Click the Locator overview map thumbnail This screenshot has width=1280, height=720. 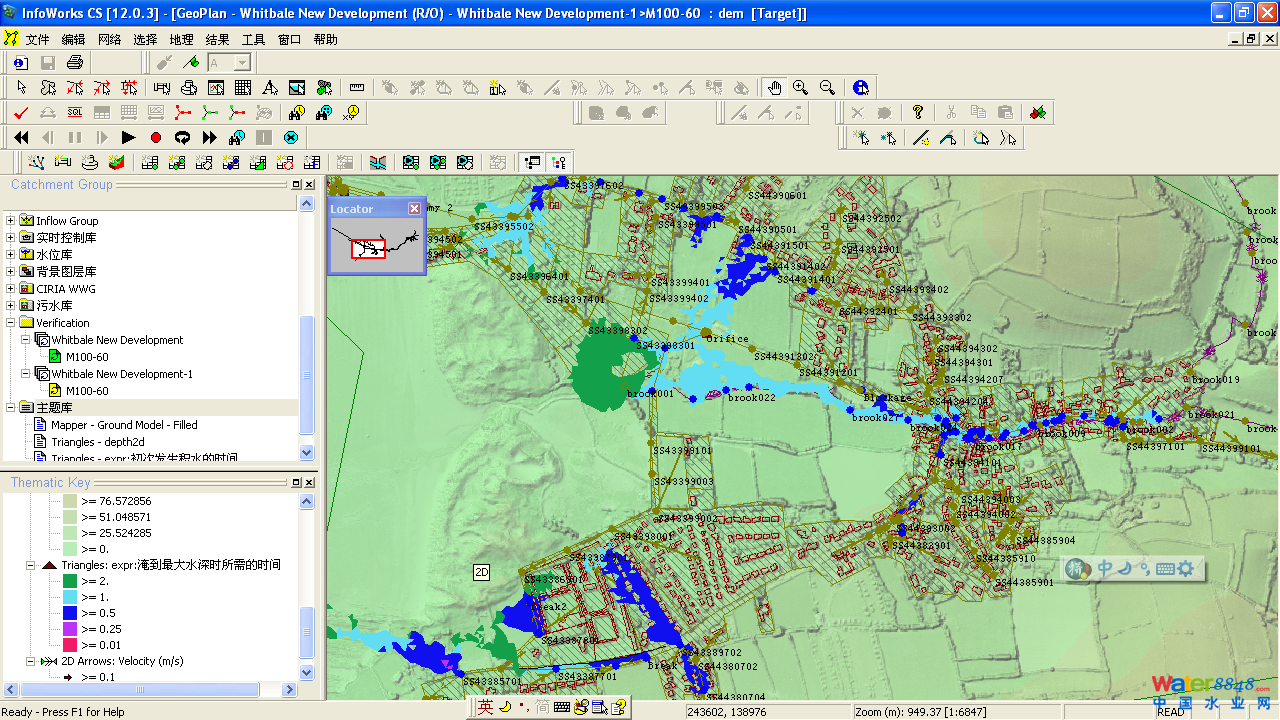(x=376, y=244)
